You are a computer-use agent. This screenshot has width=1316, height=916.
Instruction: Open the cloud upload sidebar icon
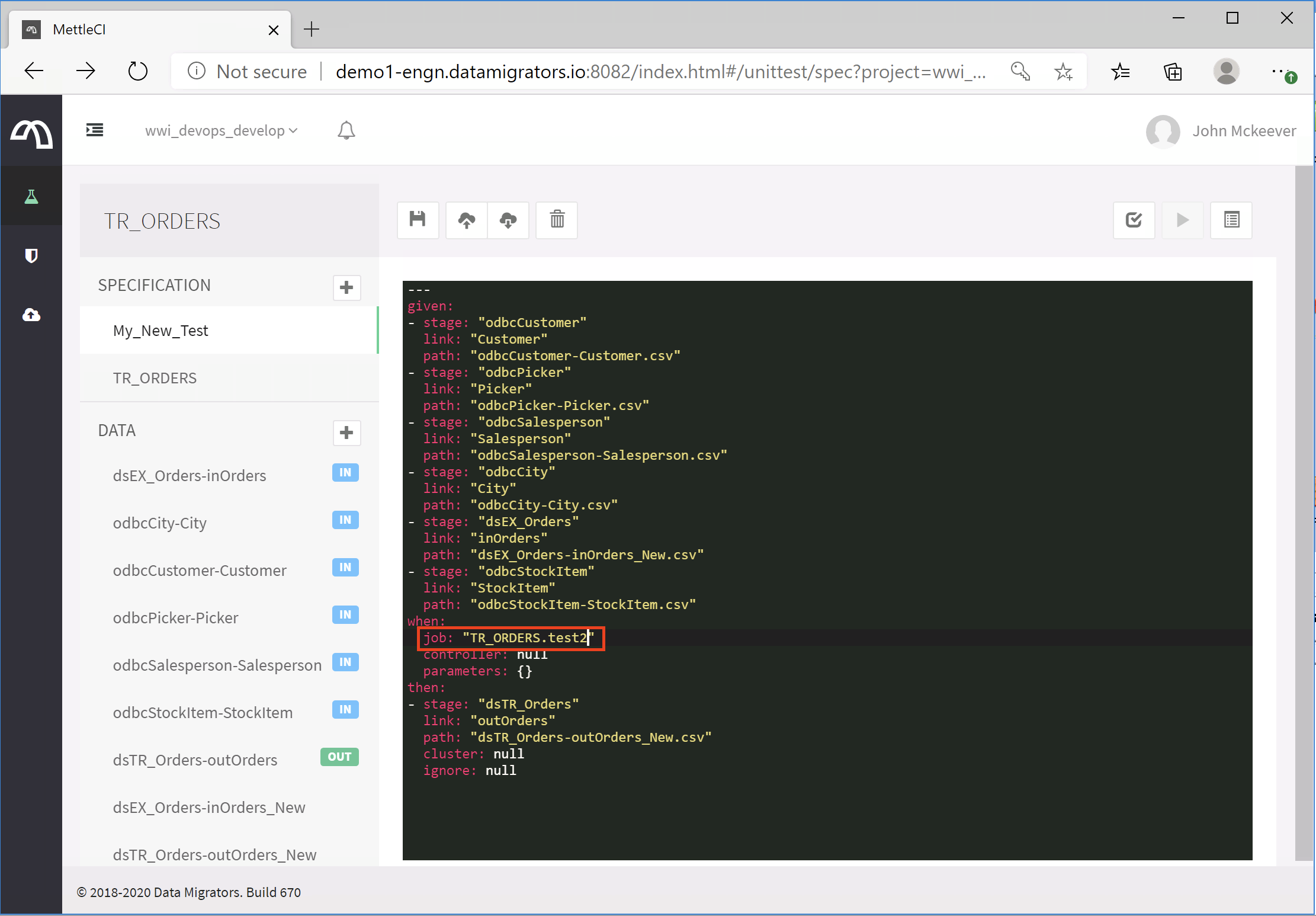tap(31, 315)
